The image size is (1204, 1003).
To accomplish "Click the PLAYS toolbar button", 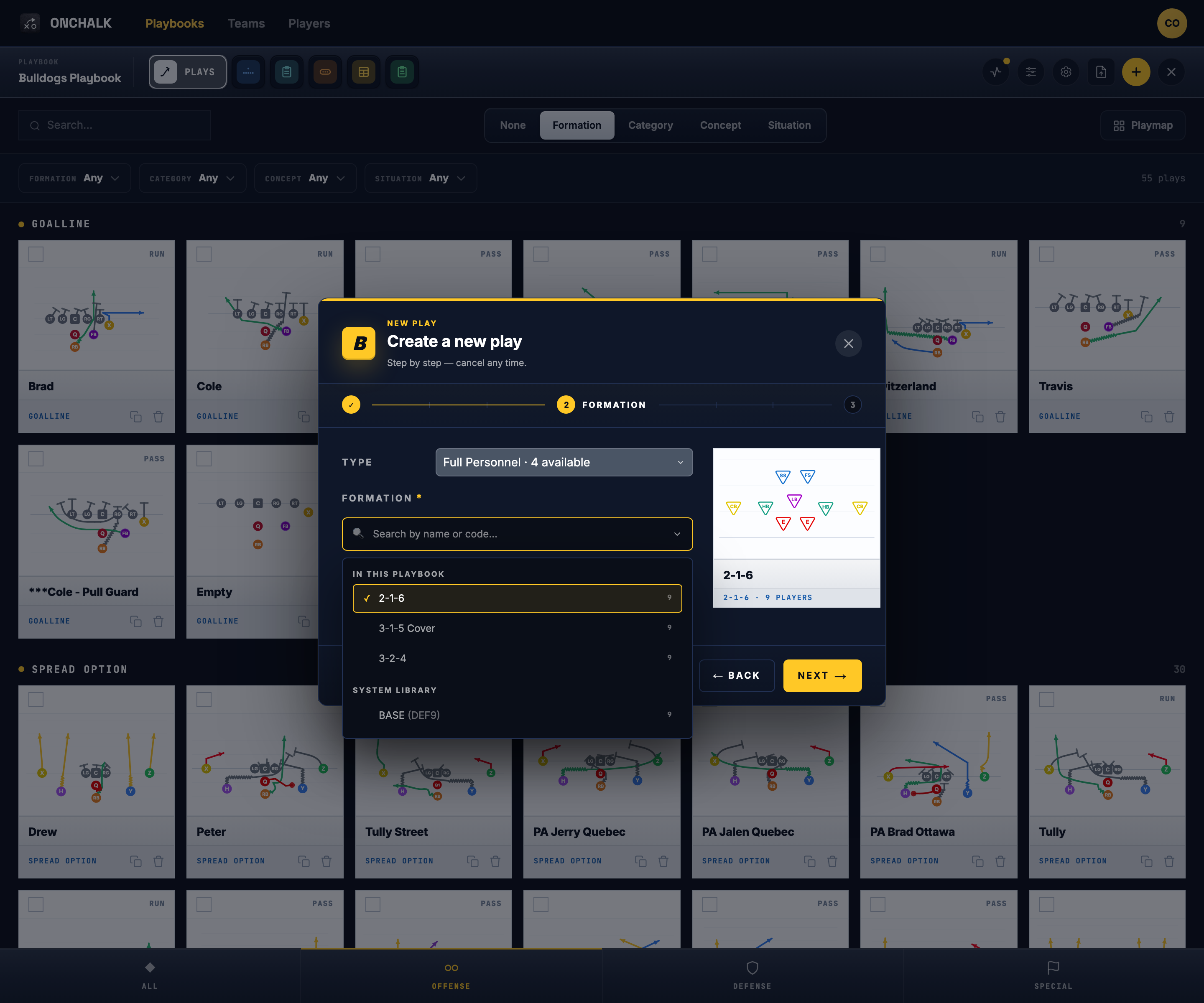I will [187, 72].
